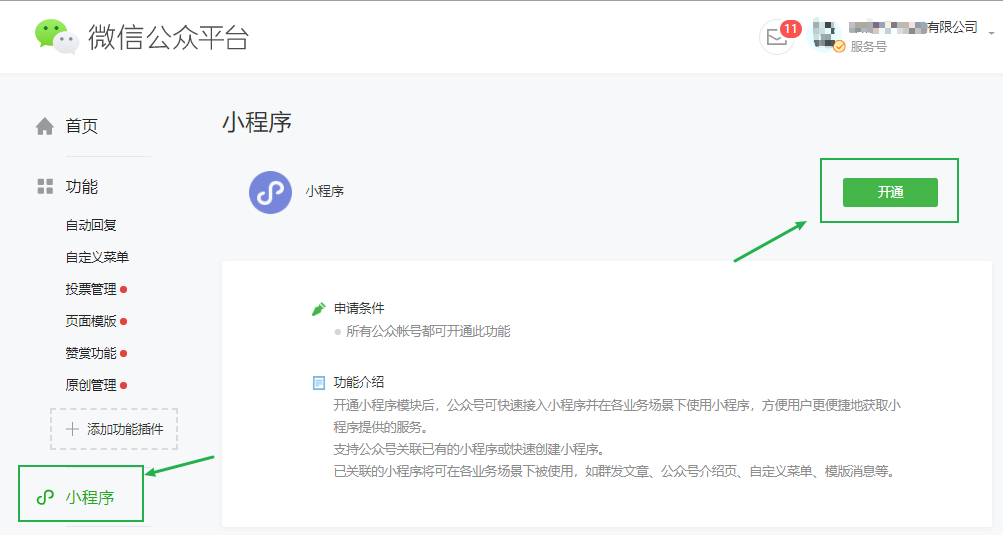Image resolution: width=1003 pixels, height=535 pixels.
Task: Open 投票管理 menu item
Action: (x=91, y=289)
